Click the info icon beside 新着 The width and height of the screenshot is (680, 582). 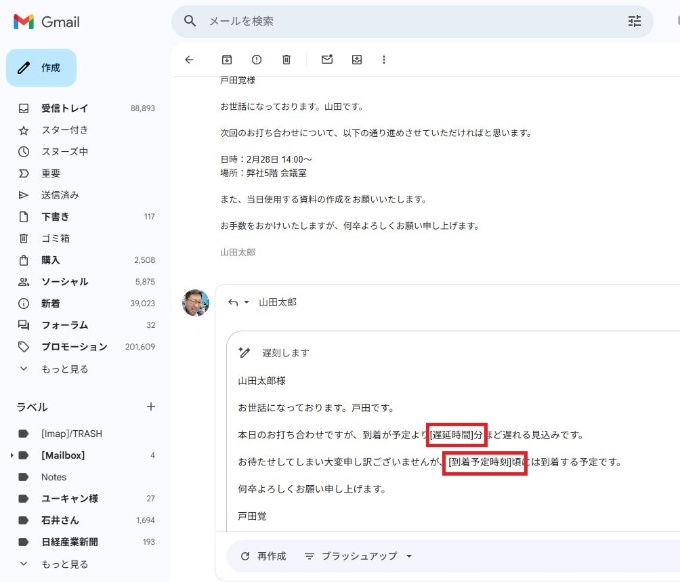click(x=23, y=303)
